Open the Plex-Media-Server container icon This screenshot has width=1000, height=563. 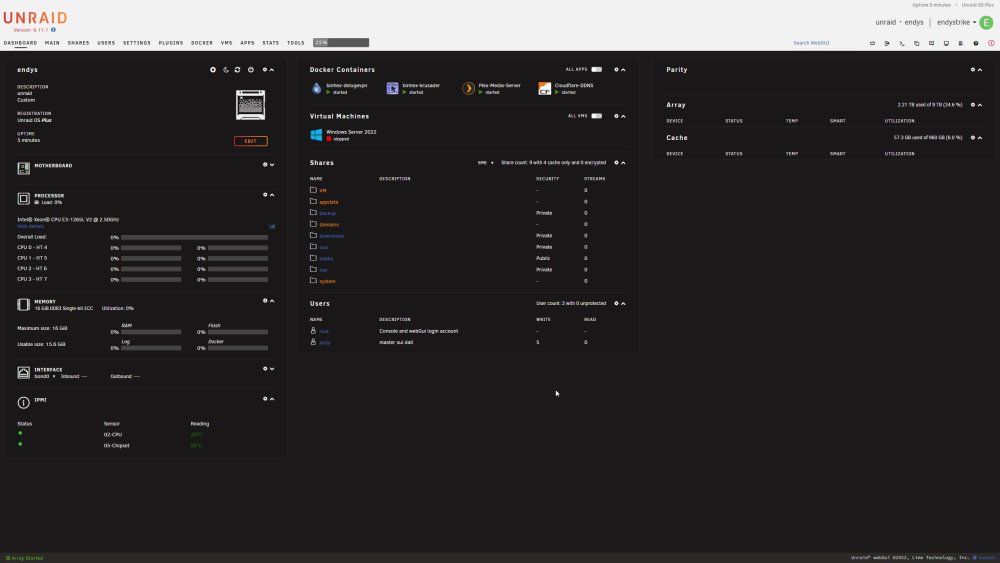pos(469,88)
